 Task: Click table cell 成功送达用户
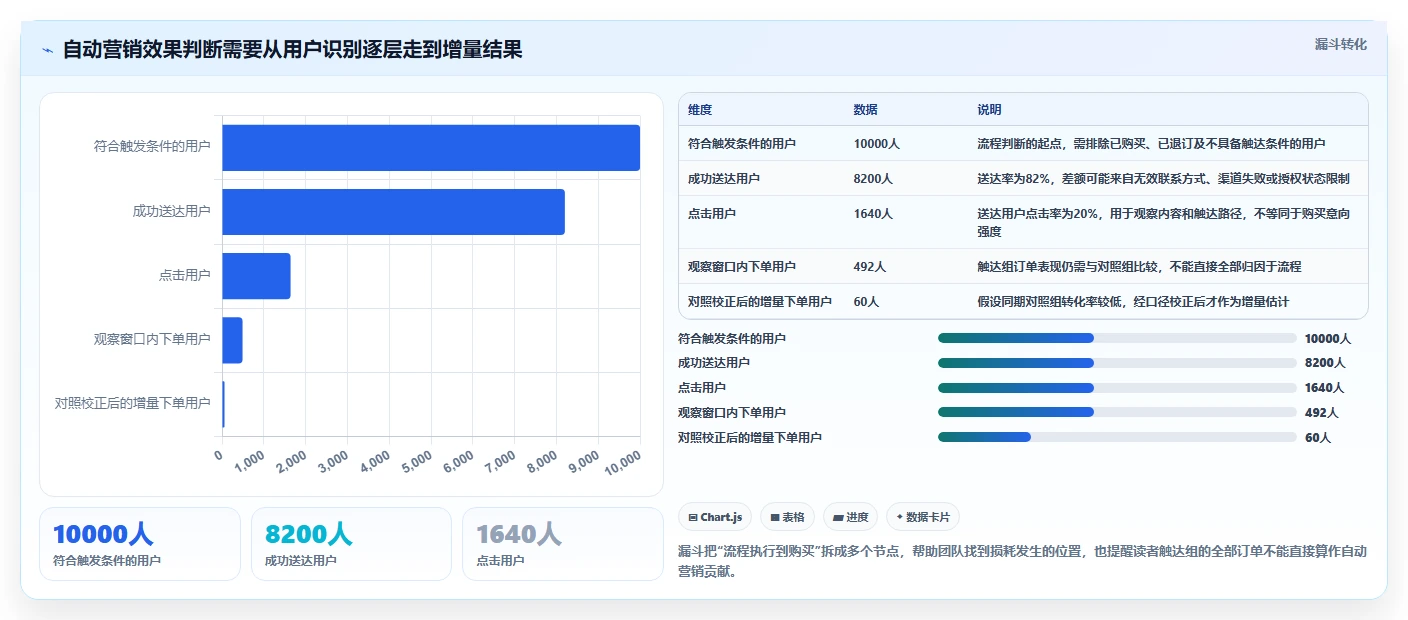click(x=724, y=179)
